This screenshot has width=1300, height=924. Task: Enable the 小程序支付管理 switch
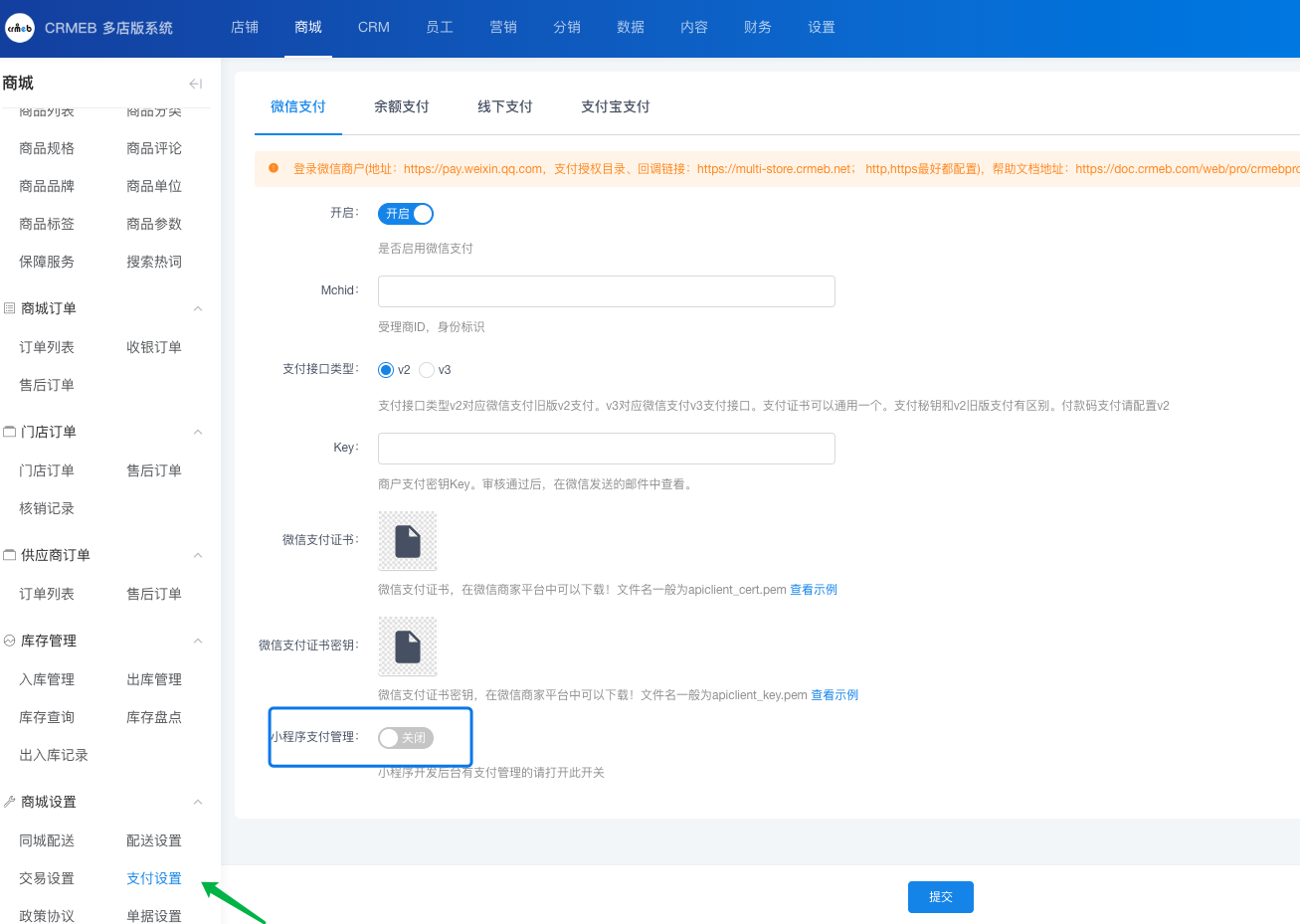click(x=406, y=737)
